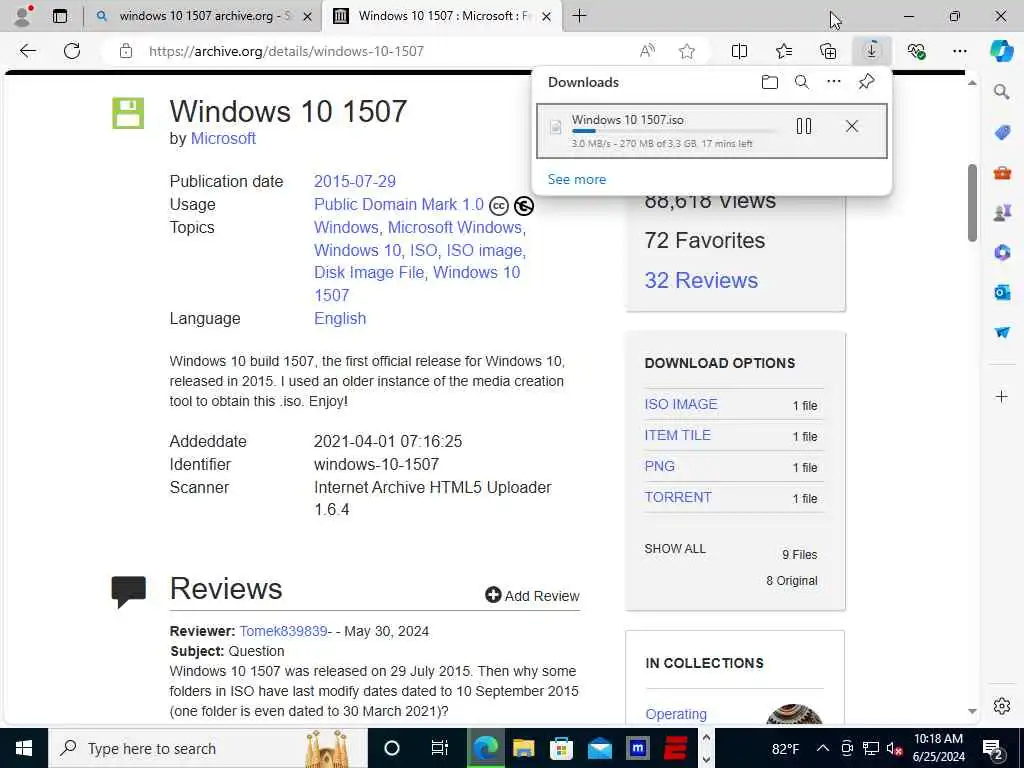Open Task View on the taskbar
Screen dimensions: 1024x768
440,748
